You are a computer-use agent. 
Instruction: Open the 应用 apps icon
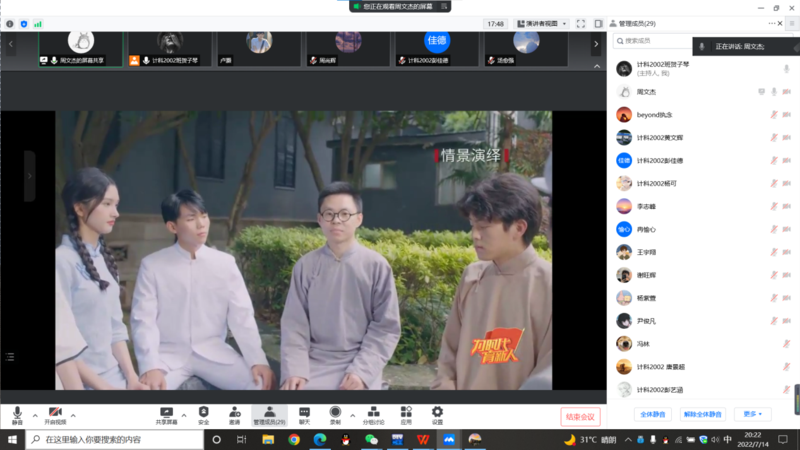click(406, 415)
